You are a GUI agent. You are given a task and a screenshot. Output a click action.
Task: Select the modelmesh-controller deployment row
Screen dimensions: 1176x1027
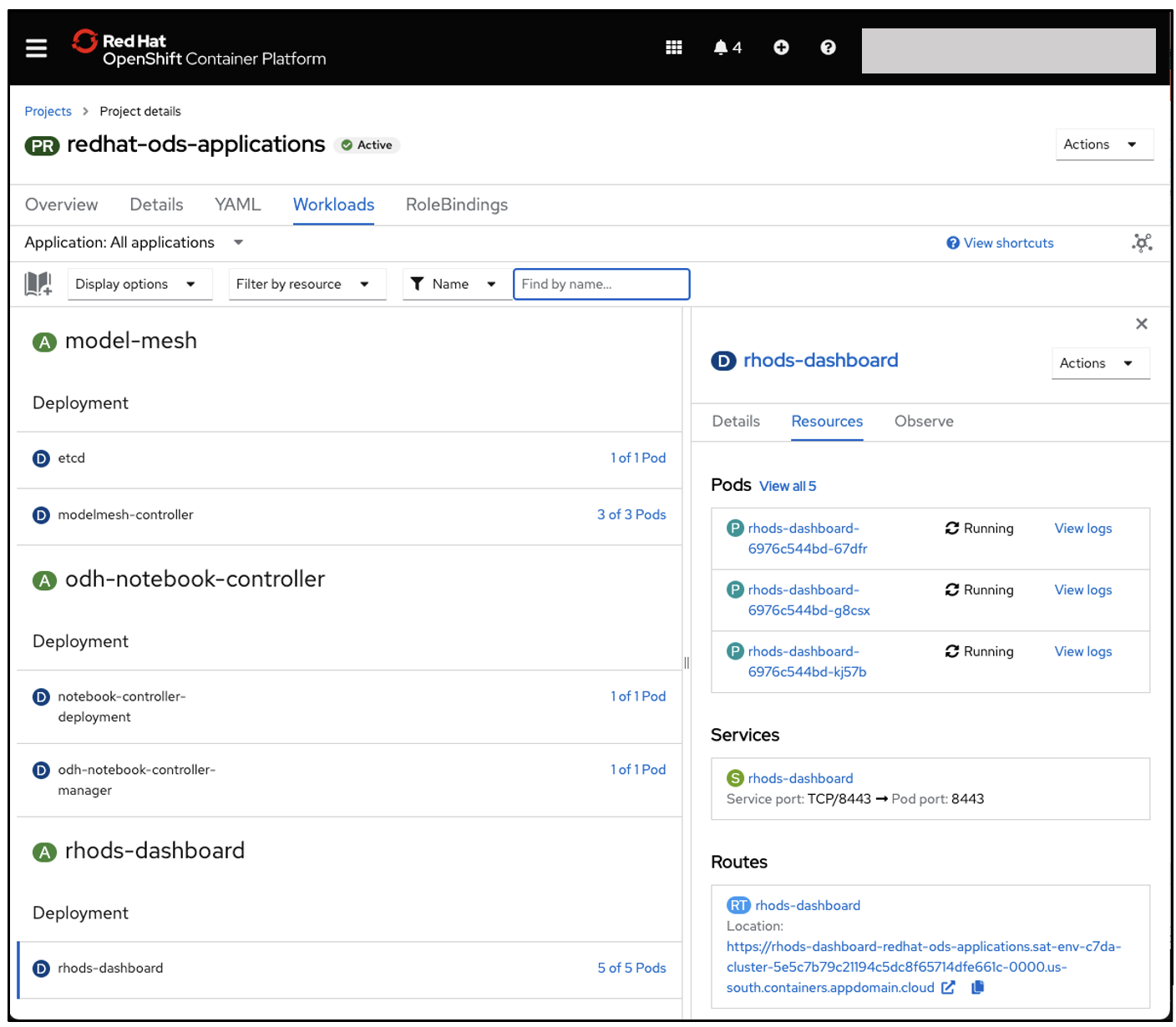349,515
